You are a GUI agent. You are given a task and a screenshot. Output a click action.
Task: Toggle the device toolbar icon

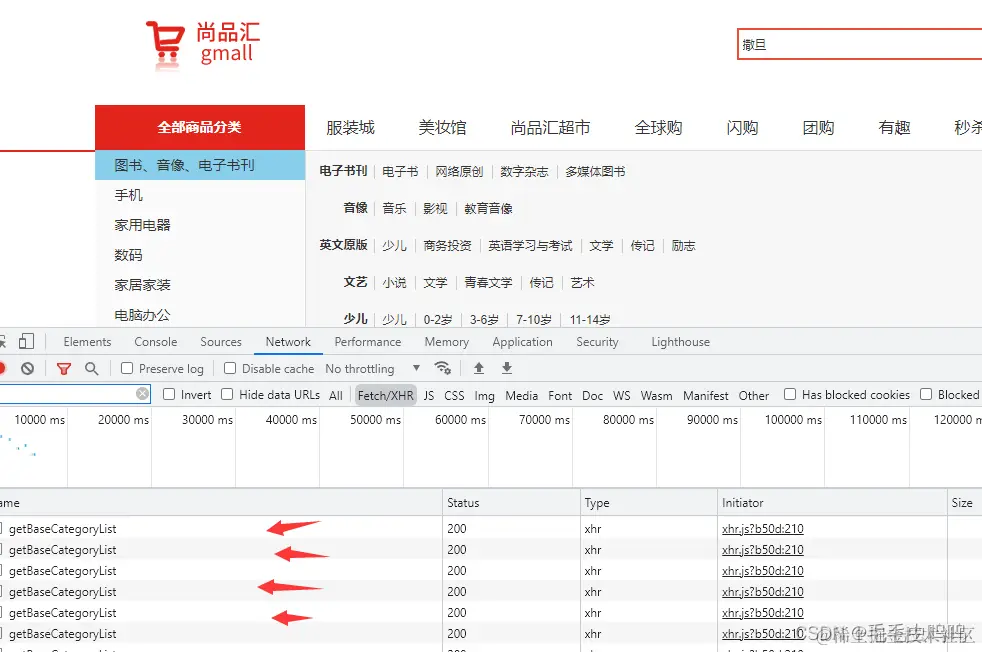click(x=27, y=341)
